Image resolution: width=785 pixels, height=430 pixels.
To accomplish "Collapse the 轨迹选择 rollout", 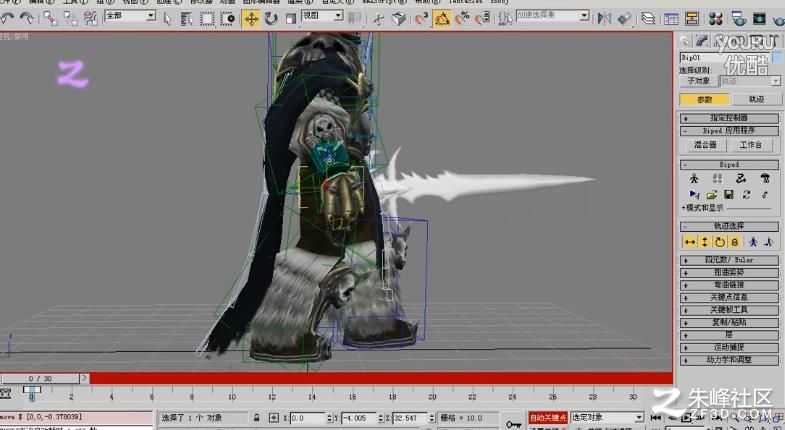I will (x=729, y=226).
